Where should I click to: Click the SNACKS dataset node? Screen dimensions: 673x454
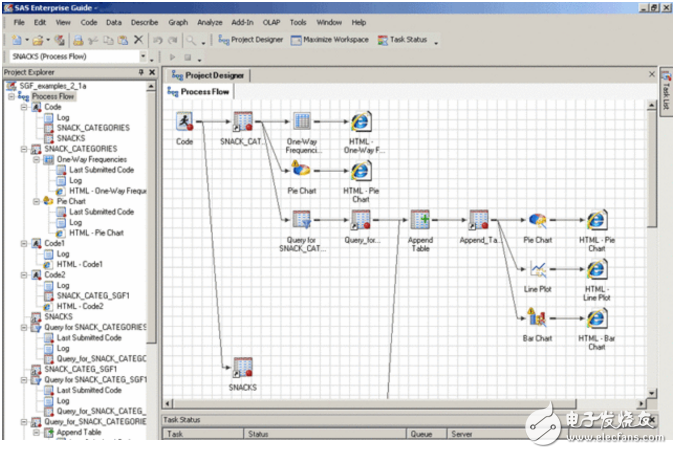(242, 367)
